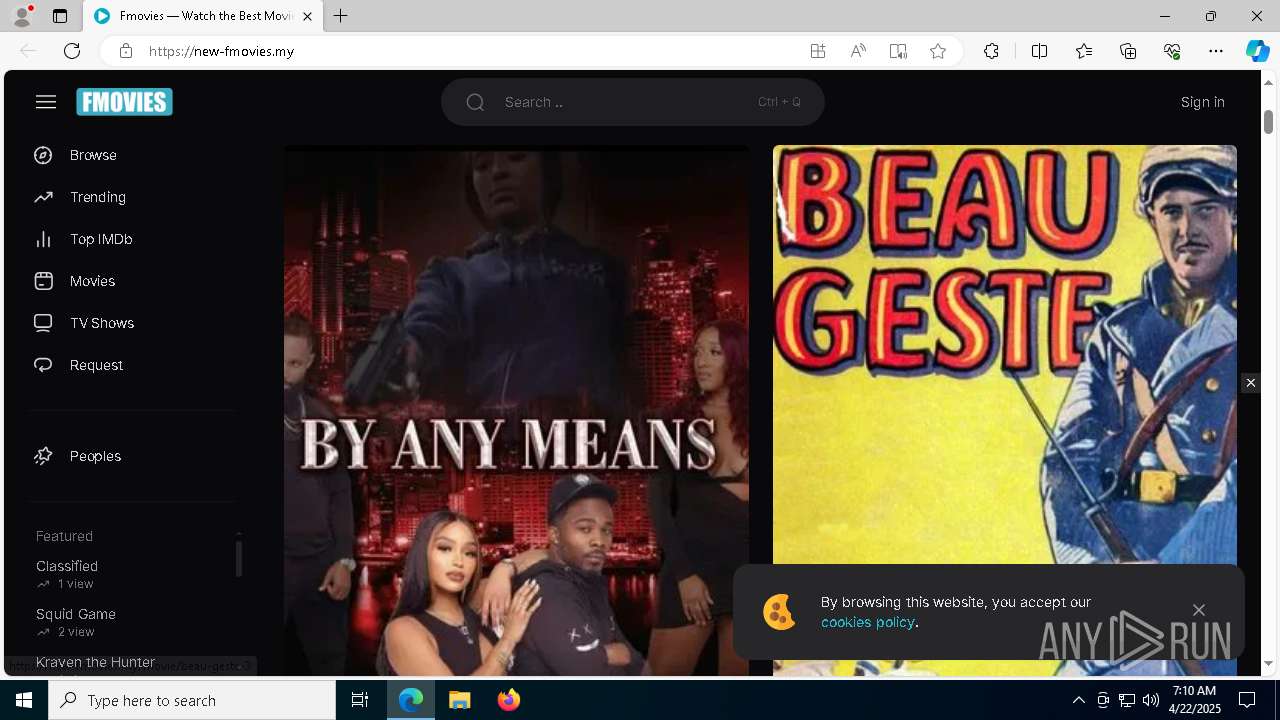1280x720 pixels.
Task: Open featured title Classified
Action: [x=67, y=566]
